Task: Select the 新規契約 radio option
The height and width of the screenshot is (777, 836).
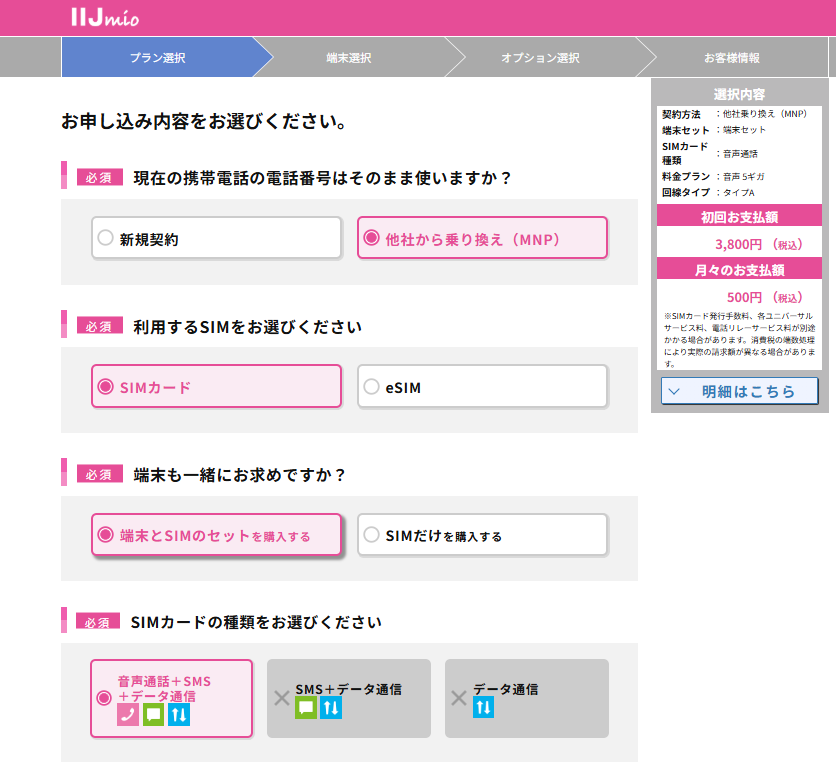Action: [216, 238]
